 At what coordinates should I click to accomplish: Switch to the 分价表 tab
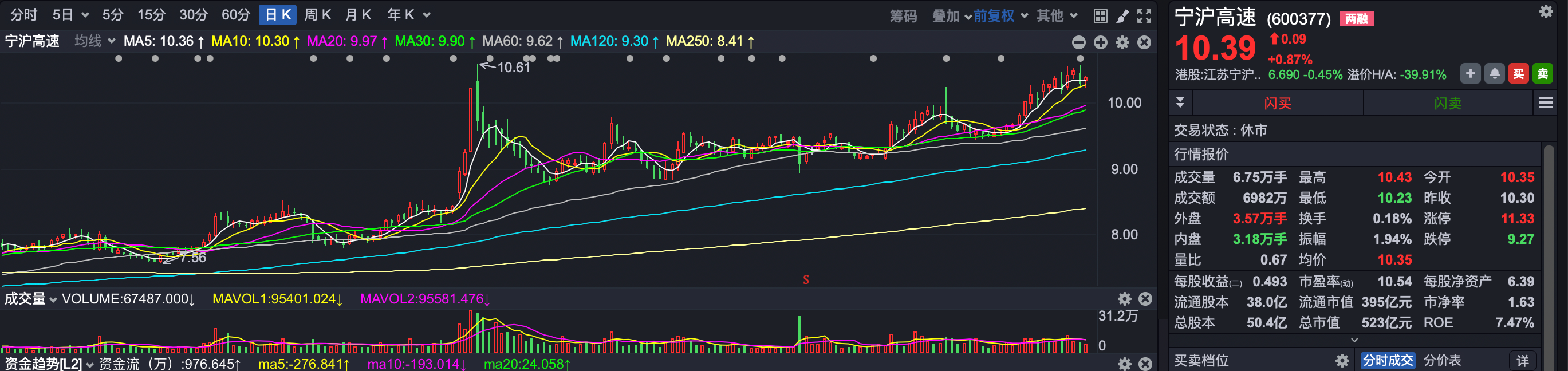[1443, 361]
